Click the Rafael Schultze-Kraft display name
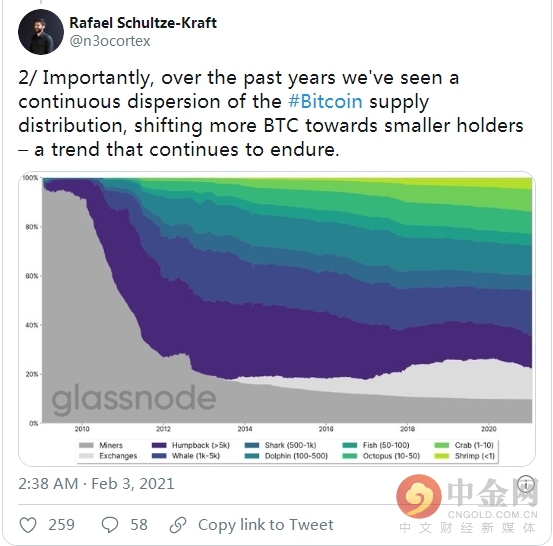This screenshot has width=553, height=546. point(143,23)
